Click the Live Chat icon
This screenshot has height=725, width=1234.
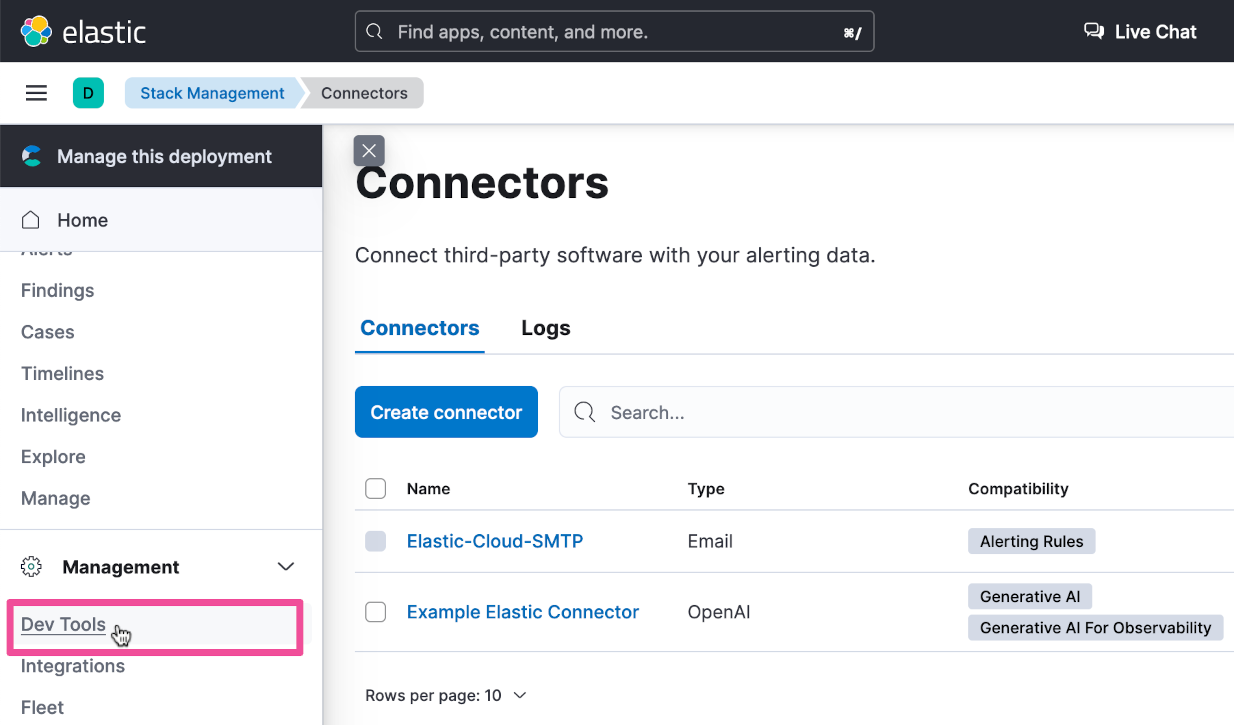(x=1094, y=31)
